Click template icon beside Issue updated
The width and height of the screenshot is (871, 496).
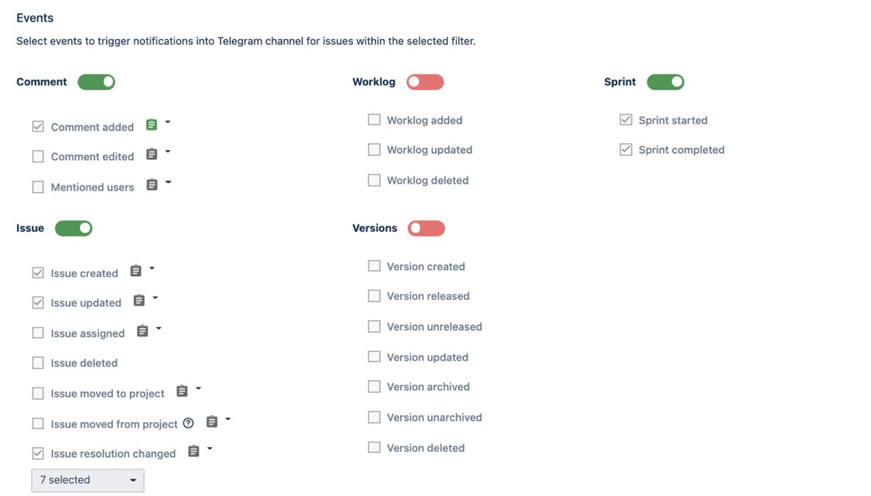click(139, 301)
